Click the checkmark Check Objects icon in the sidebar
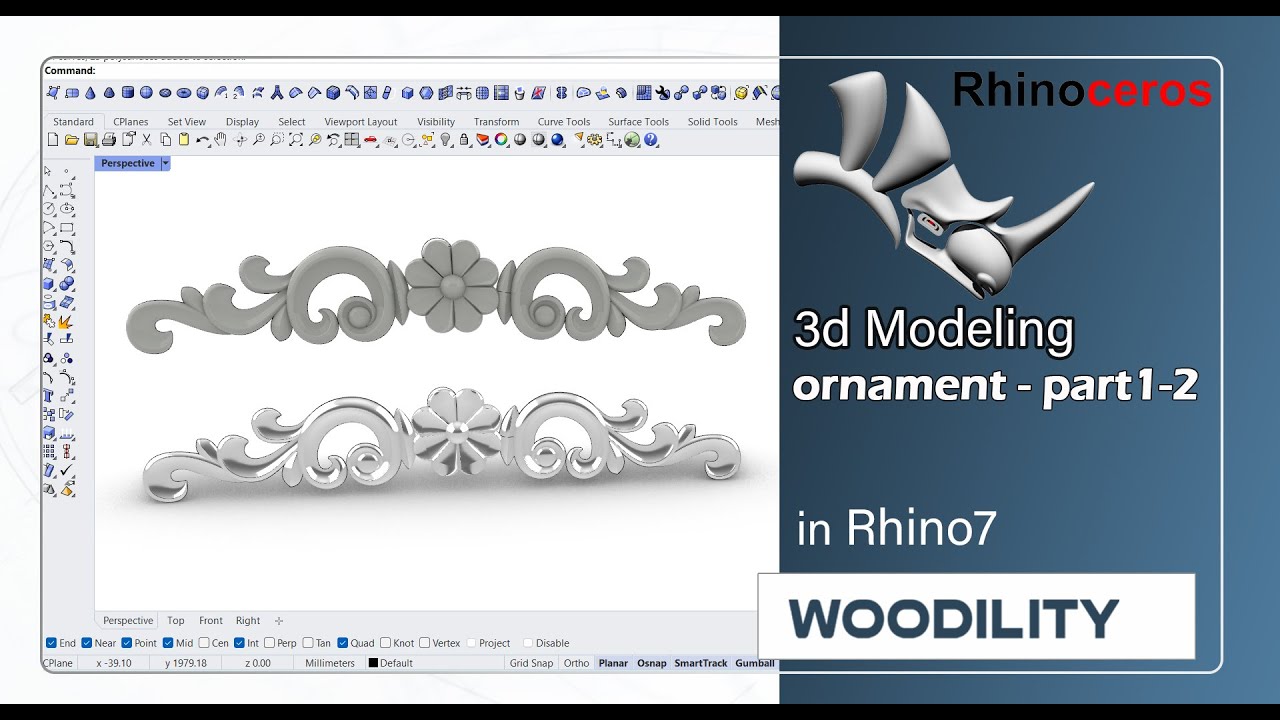This screenshot has height=720, width=1280. tap(67, 469)
